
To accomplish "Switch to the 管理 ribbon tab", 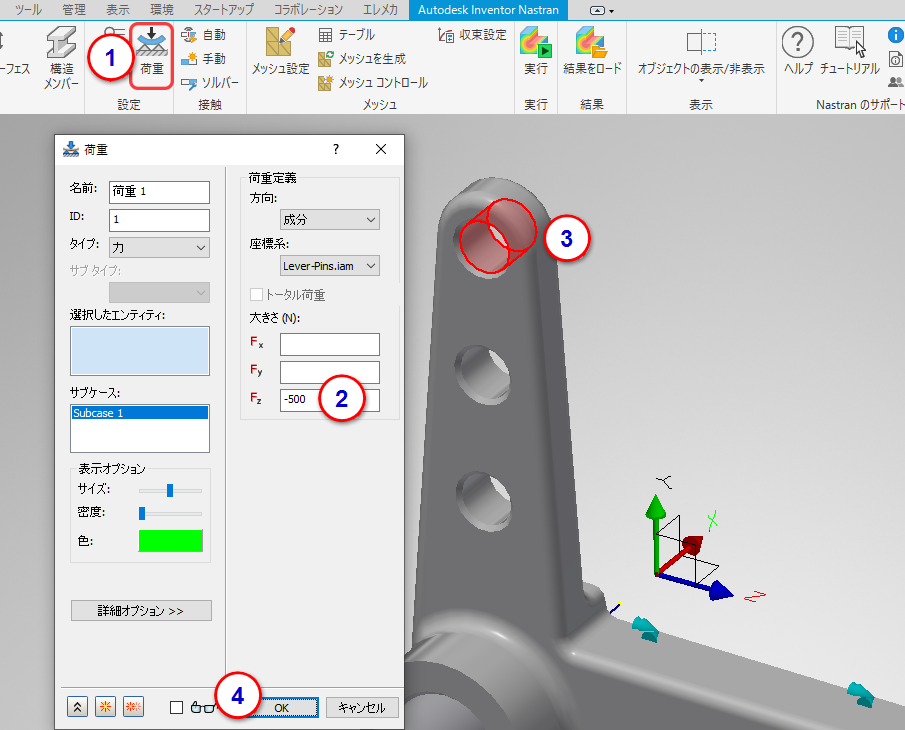I will tap(74, 10).
